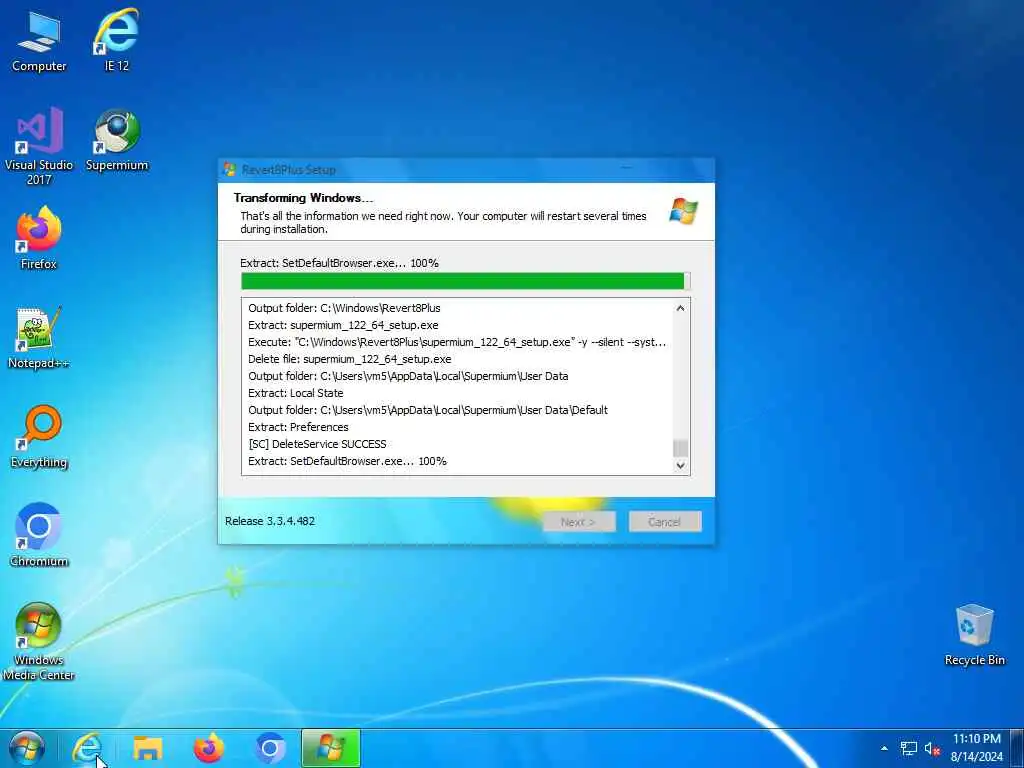
Task: Open the Start menu orb
Action: (27, 748)
